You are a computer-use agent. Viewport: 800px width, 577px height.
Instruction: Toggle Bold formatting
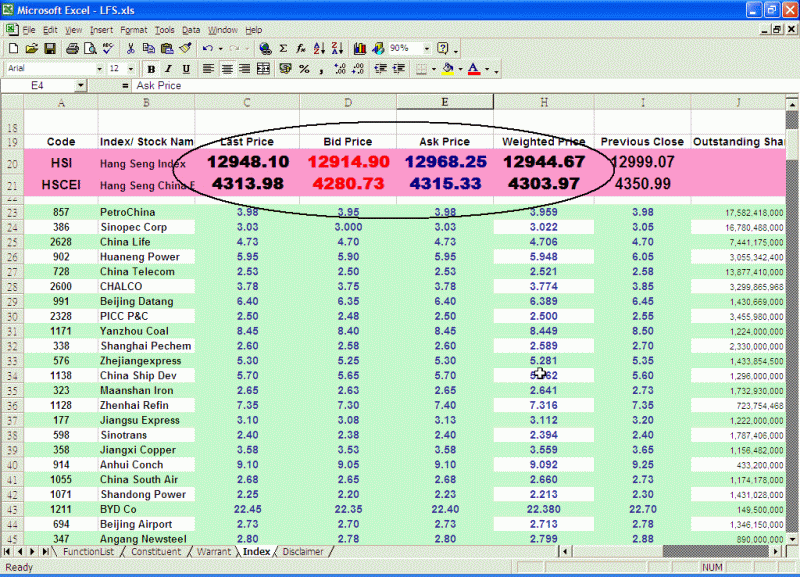click(x=151, y=69)
